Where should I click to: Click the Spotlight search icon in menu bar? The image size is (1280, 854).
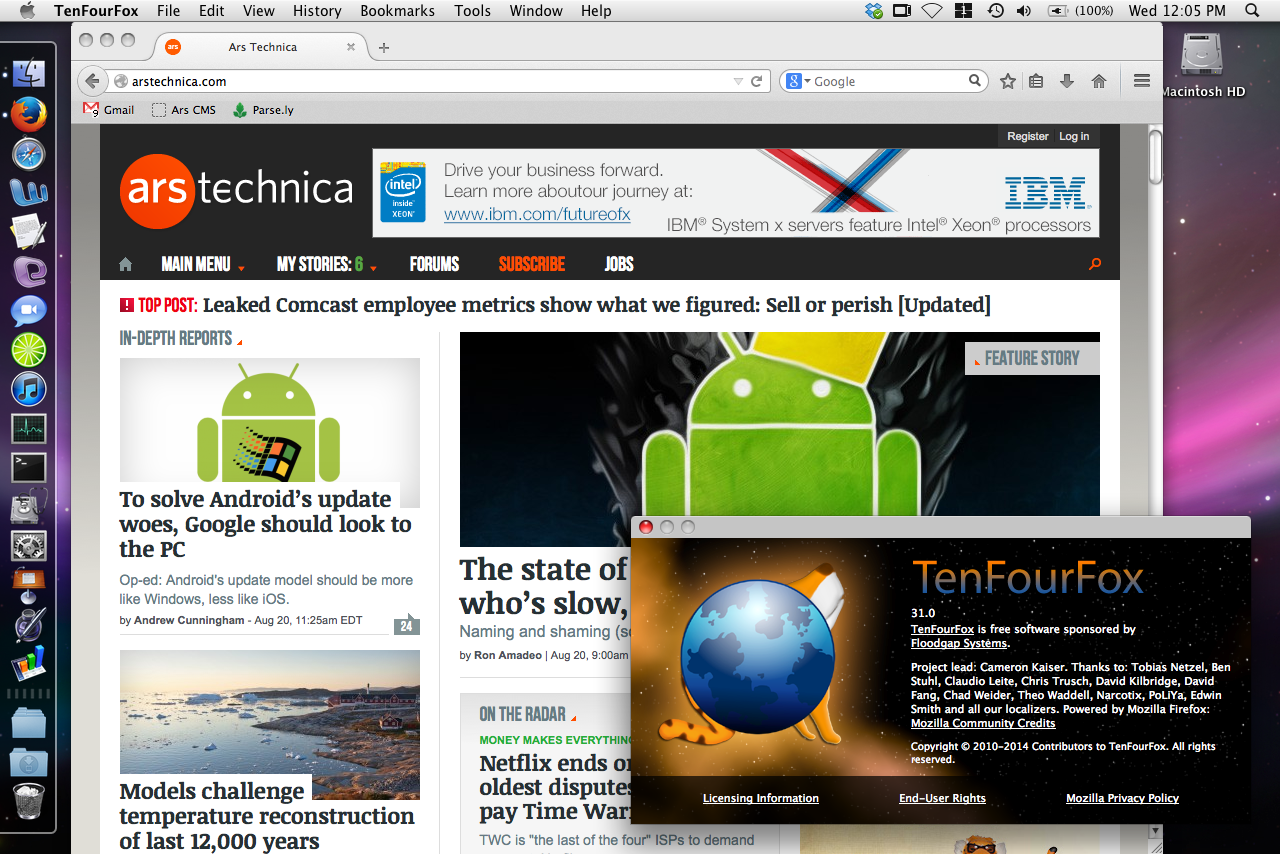pyautogui.click(x=1252, y=10)
